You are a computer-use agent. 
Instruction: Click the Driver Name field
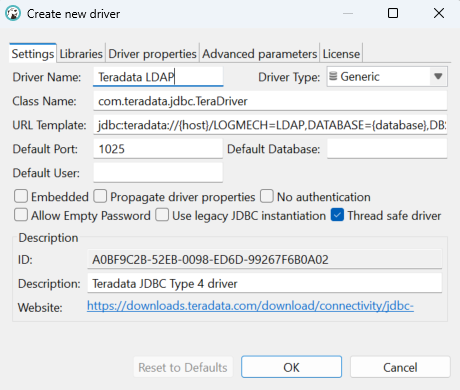pos(158,77)
